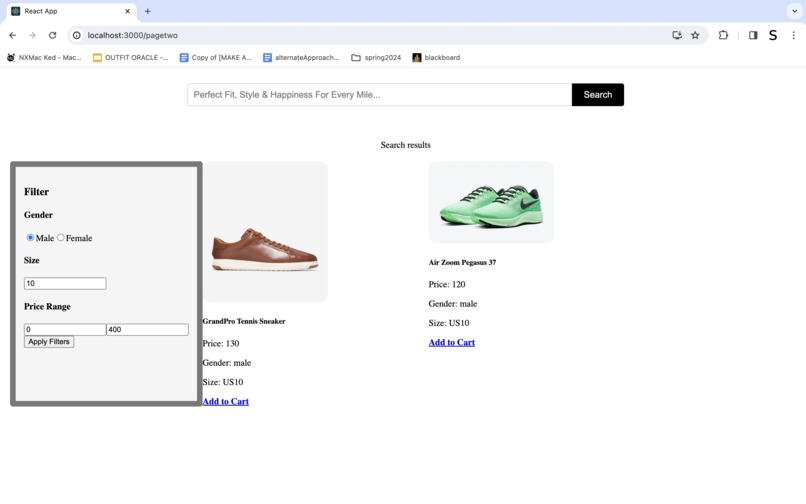
Task: Open Chrome three-dot menu
Action: pyautogui.click(x=793, y=35)
